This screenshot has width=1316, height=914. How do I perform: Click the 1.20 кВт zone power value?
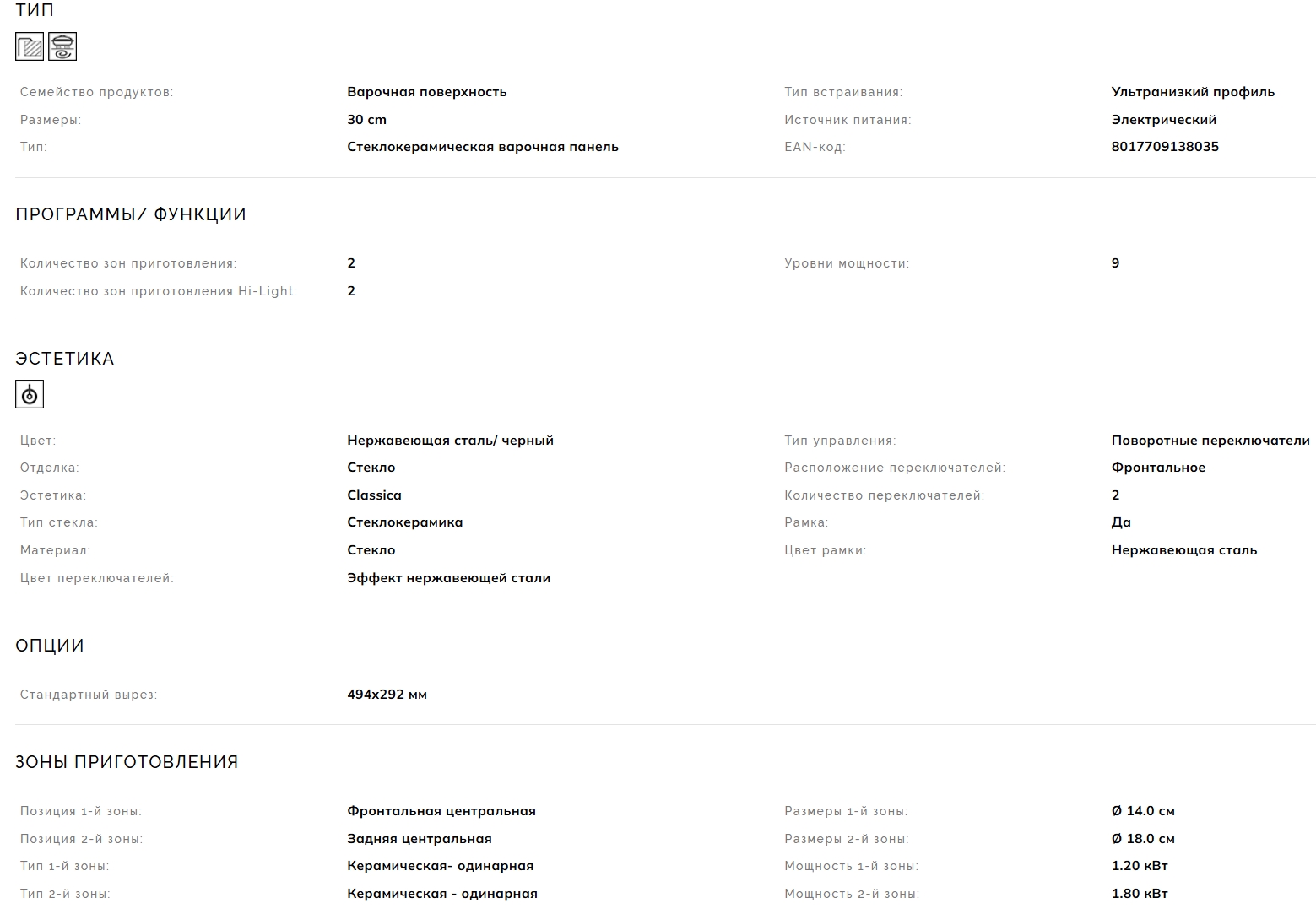click(x=1140, y=866)
